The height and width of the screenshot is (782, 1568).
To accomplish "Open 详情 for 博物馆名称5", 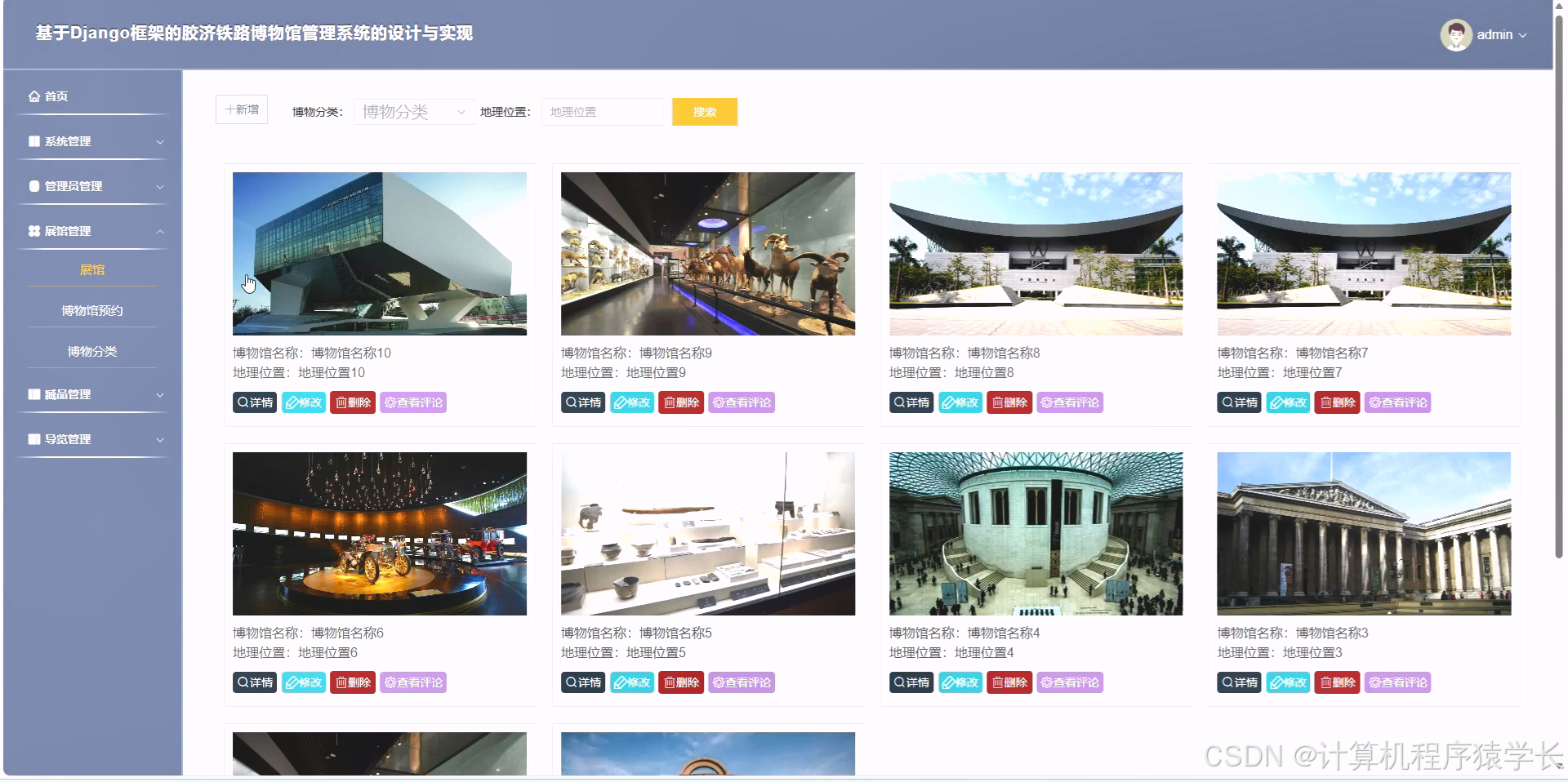I will coord(583,682).
